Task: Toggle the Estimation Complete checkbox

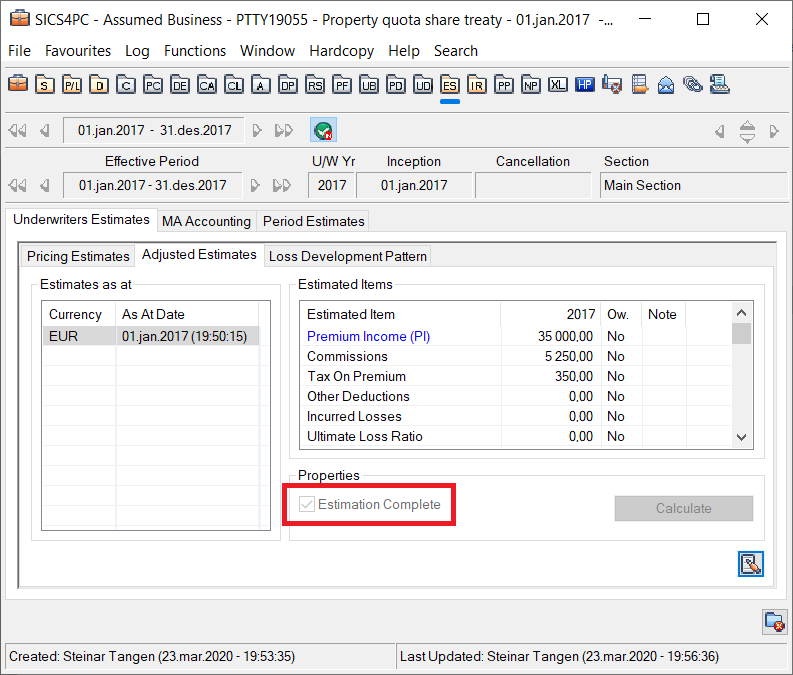Action: [306, 505]
